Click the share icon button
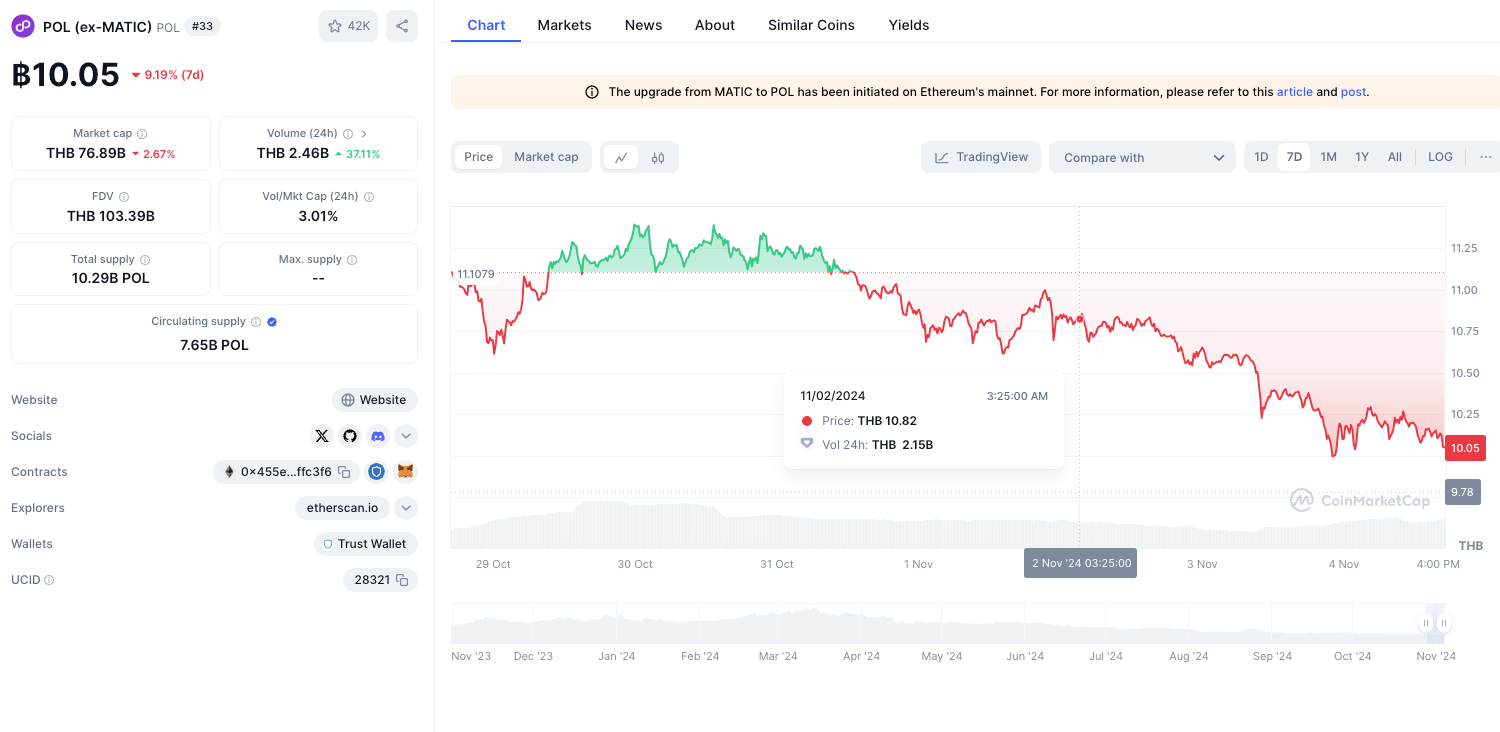 pyautogui.click(x=402, y=26)
